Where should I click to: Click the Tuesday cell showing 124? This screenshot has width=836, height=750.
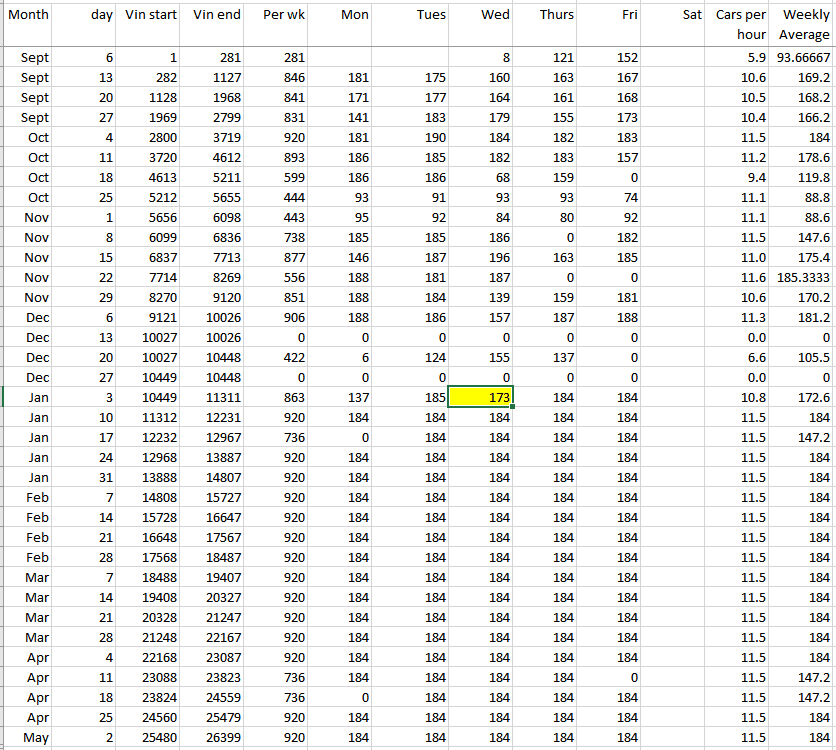tap(416, 358)
